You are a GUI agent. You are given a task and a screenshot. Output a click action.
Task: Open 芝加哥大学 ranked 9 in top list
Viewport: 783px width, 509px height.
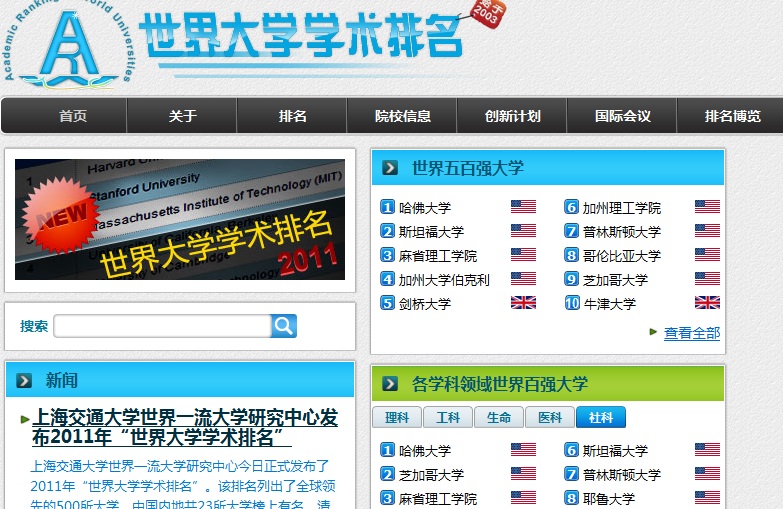[x=615, y=280]
